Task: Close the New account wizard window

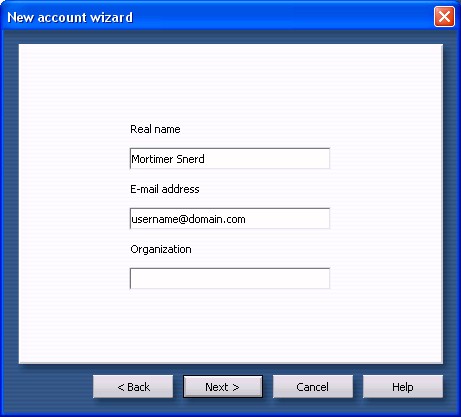Action: click(x=444, y=16)
